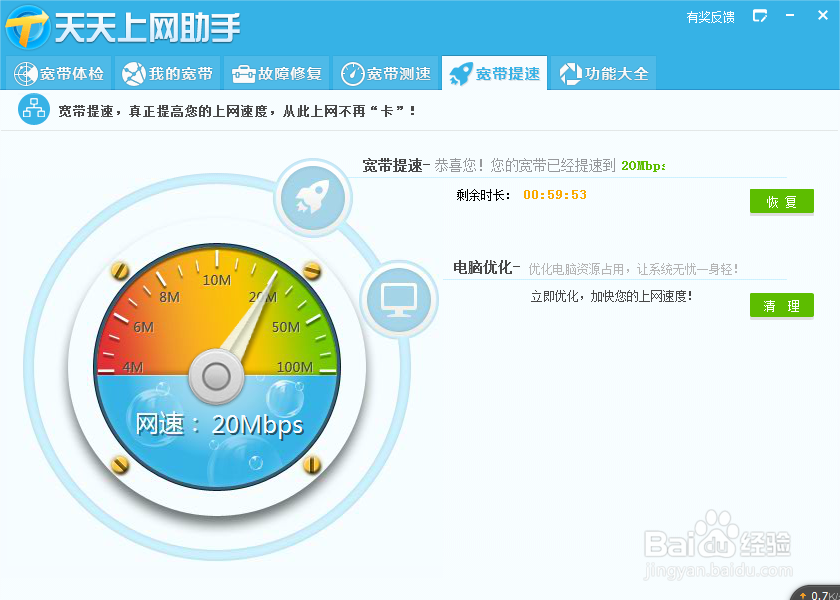Image resolution: width=840 pixels, height=600 pixels.
Task: Open the 故障修复 tab
Action: pyautogui.click(x=276, y=73)
